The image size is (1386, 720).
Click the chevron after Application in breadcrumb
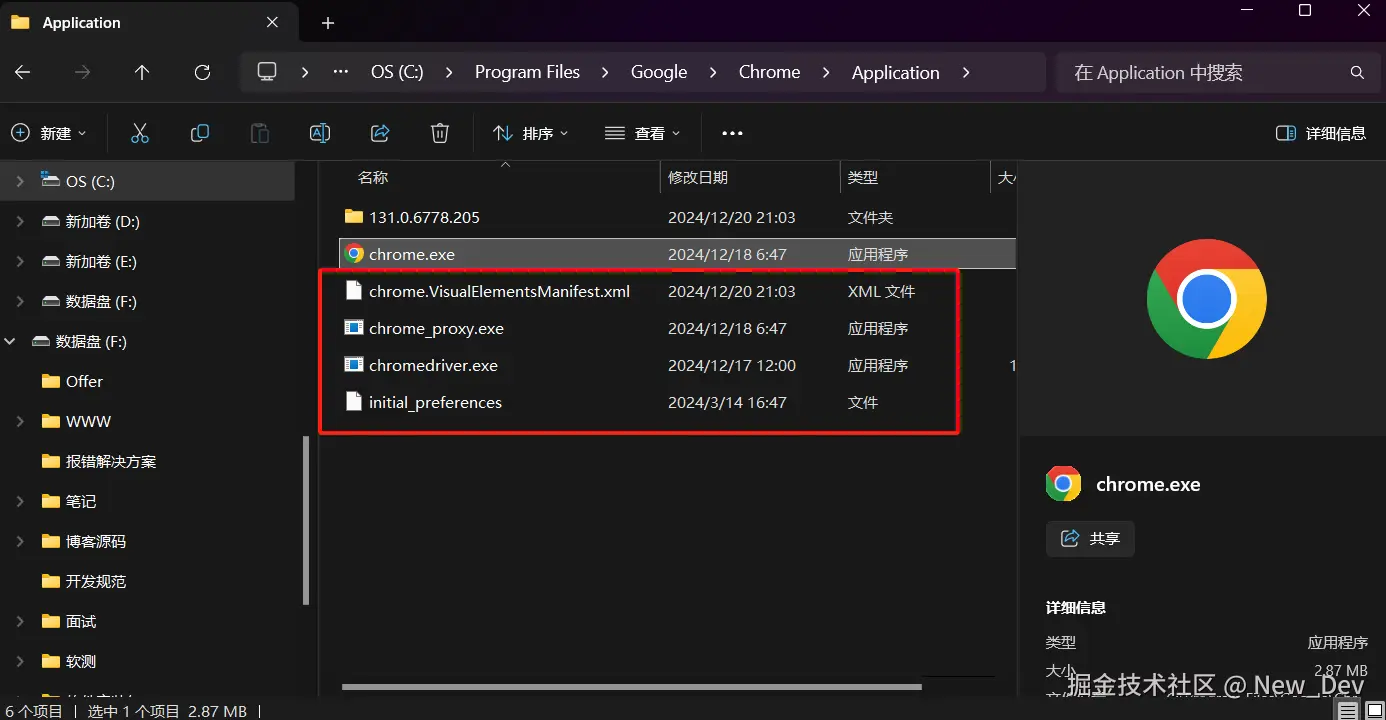point(966,72)
